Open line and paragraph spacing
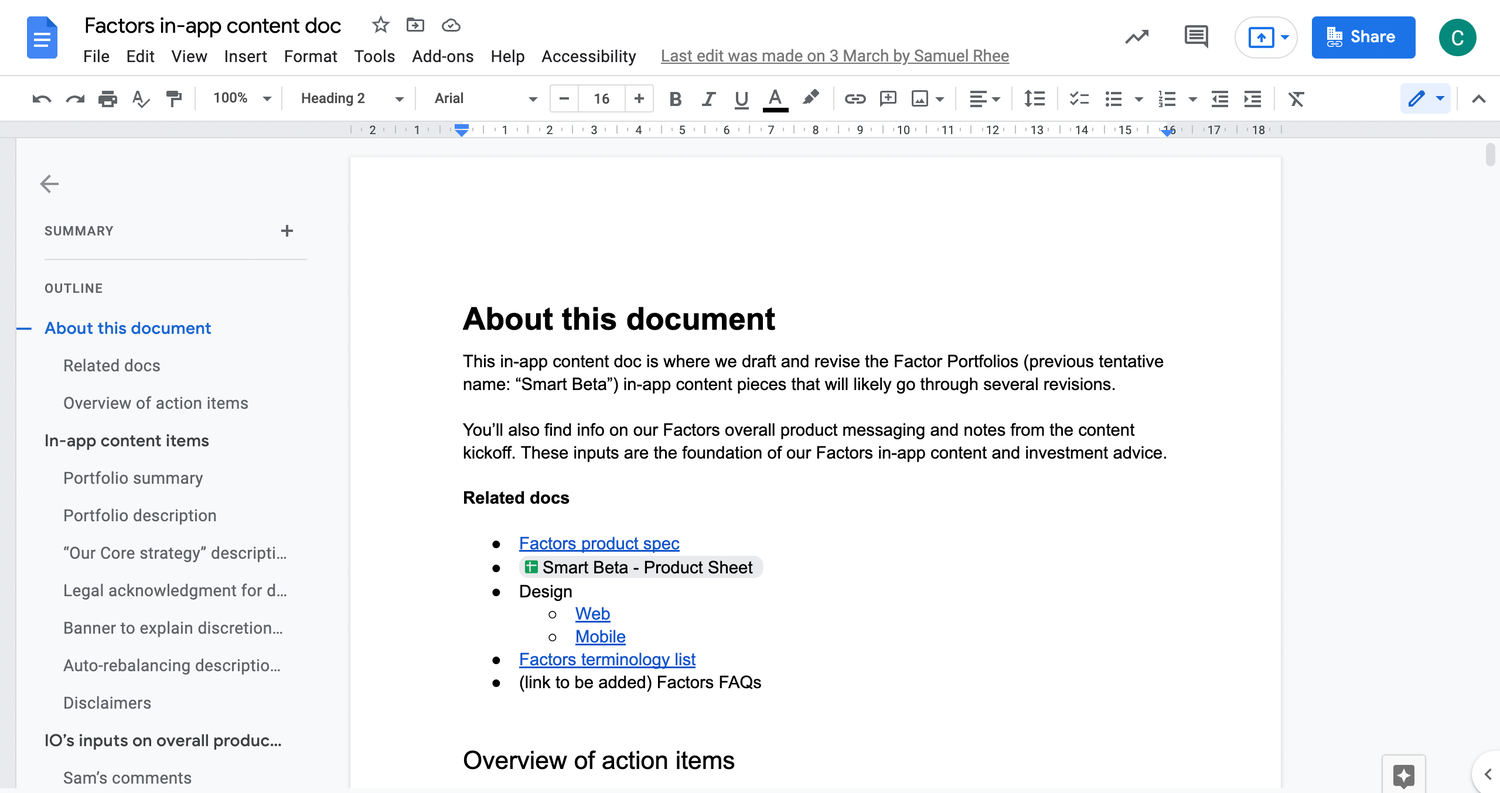Viewport: 1500px width, 793px height. (x=1035, y=98)
